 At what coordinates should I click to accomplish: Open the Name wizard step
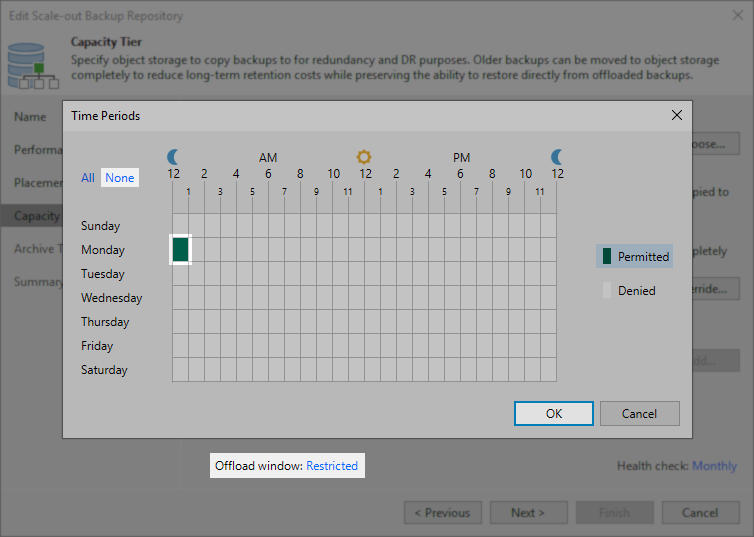30,117
